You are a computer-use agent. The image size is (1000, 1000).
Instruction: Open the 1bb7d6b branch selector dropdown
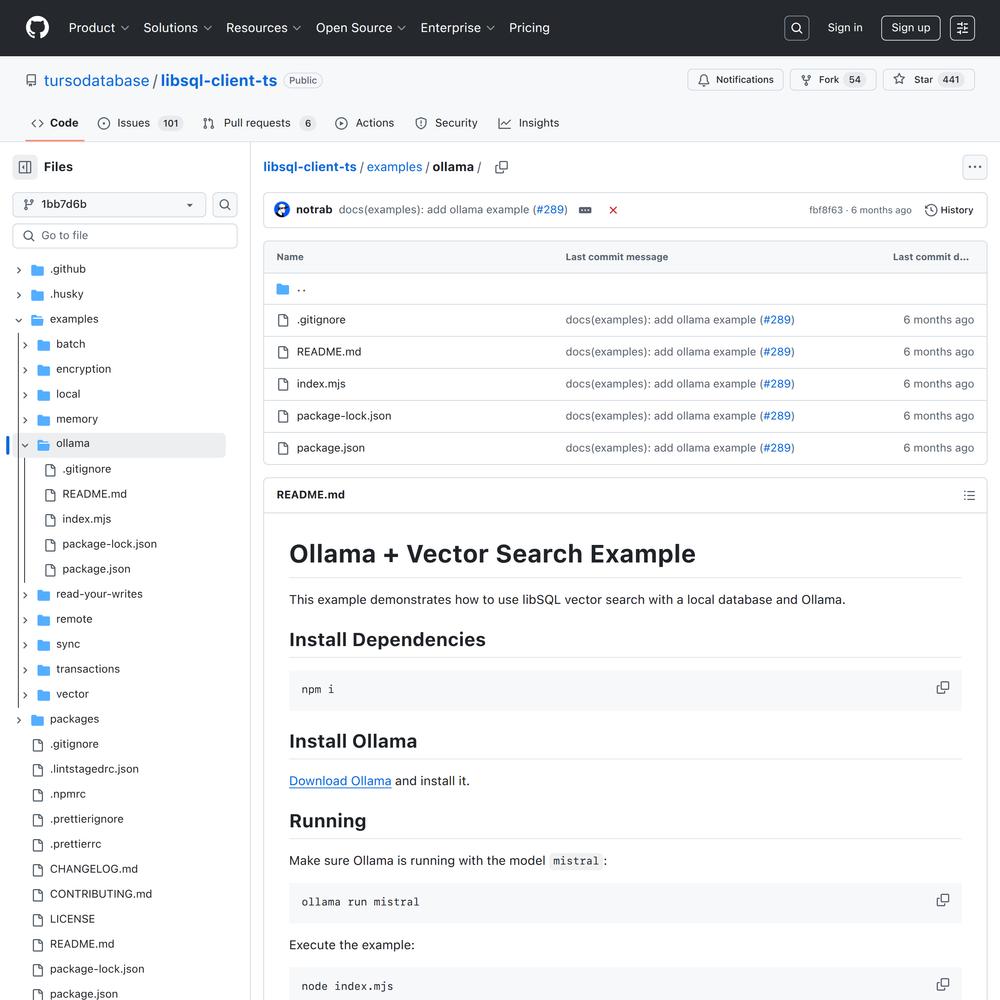coord(109,205)
